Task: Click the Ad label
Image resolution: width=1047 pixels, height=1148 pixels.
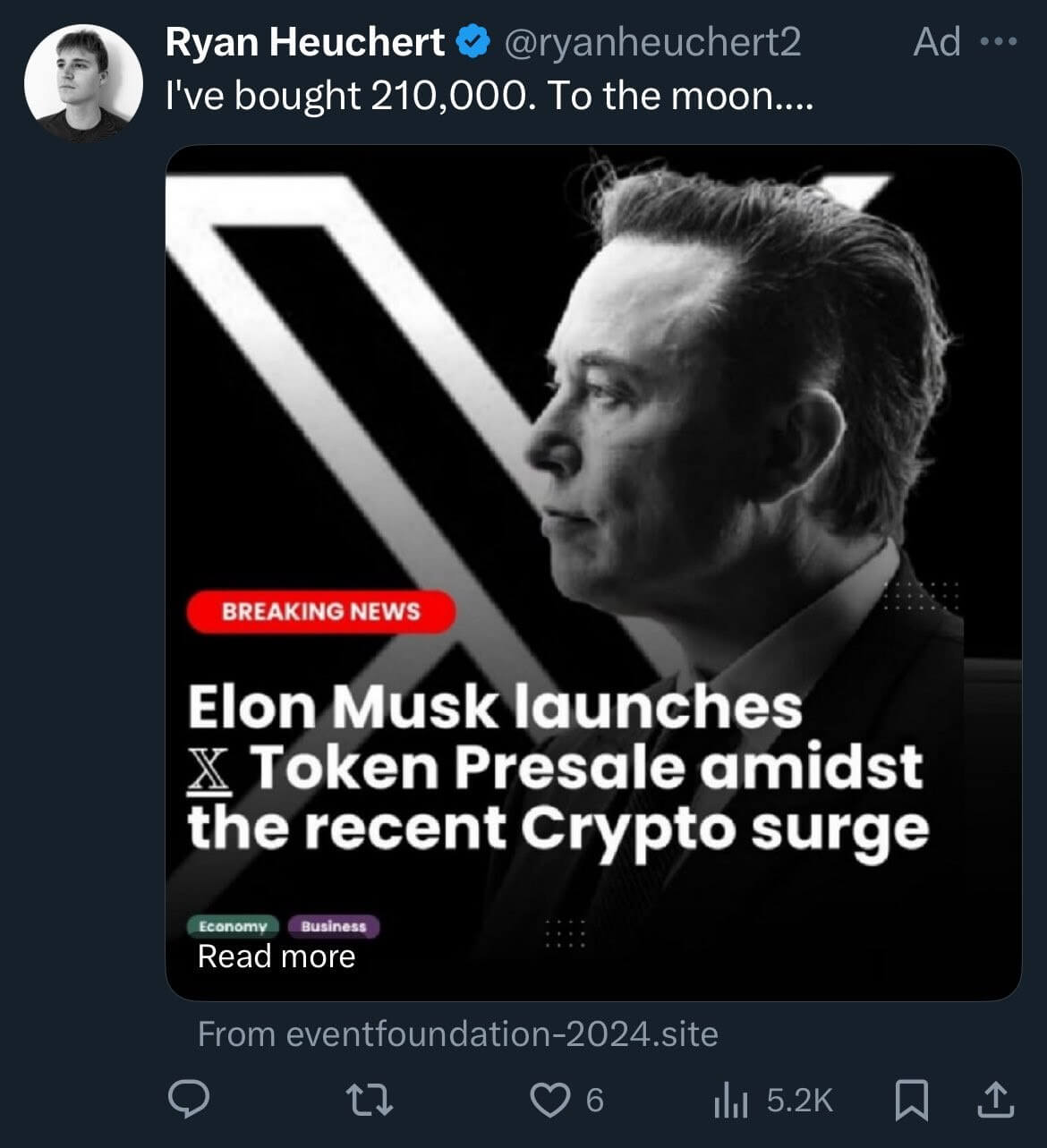Action: click(x=936, y=42)
